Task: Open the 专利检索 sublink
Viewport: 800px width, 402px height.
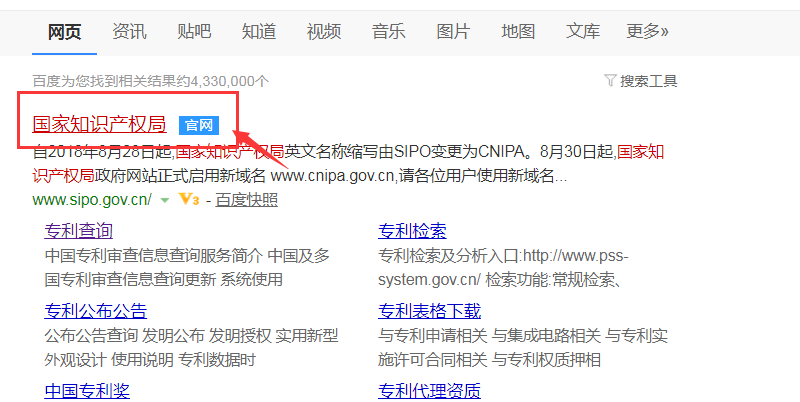Action: 412,231
